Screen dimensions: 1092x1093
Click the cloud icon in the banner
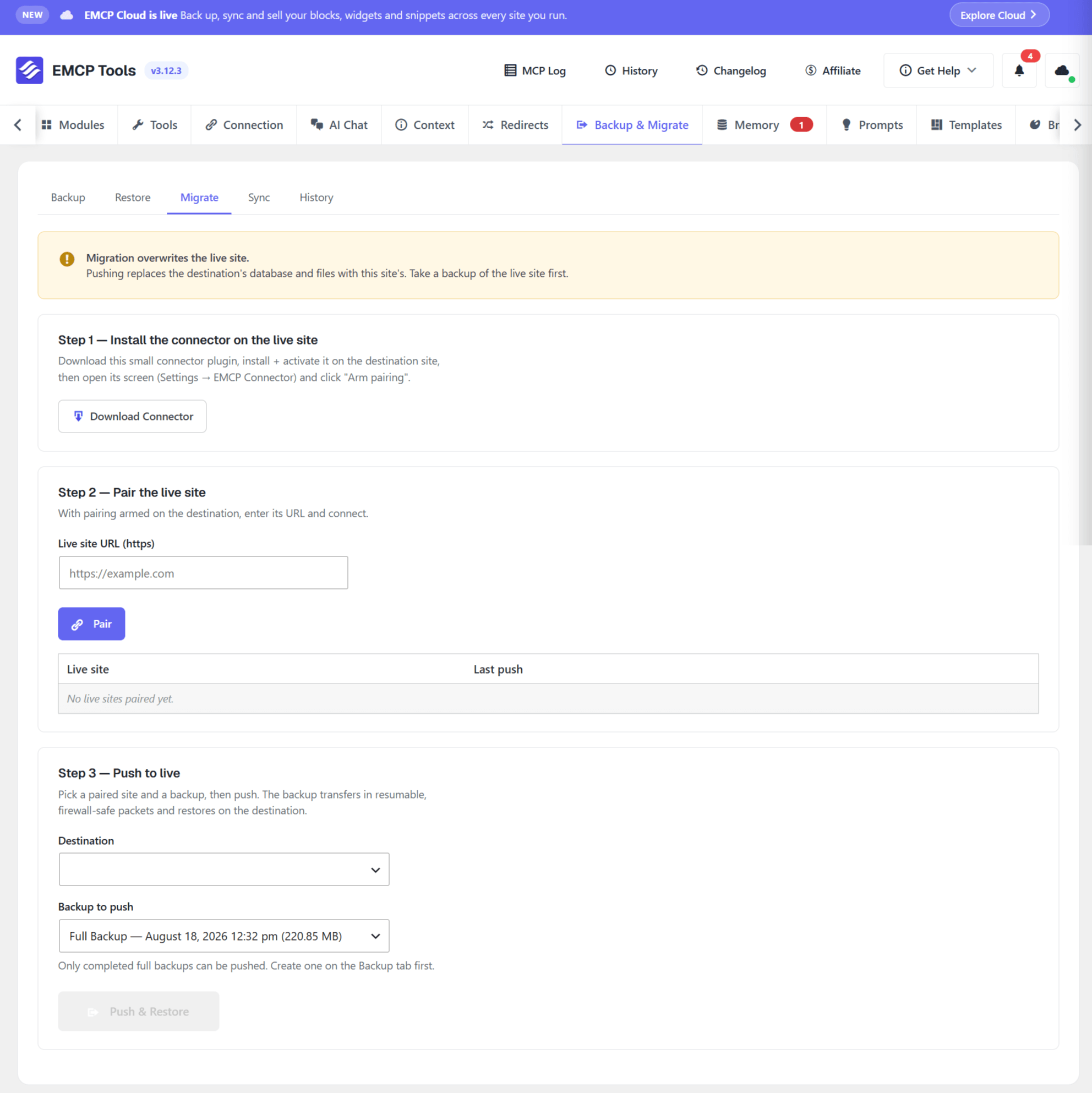pos(67,15)
